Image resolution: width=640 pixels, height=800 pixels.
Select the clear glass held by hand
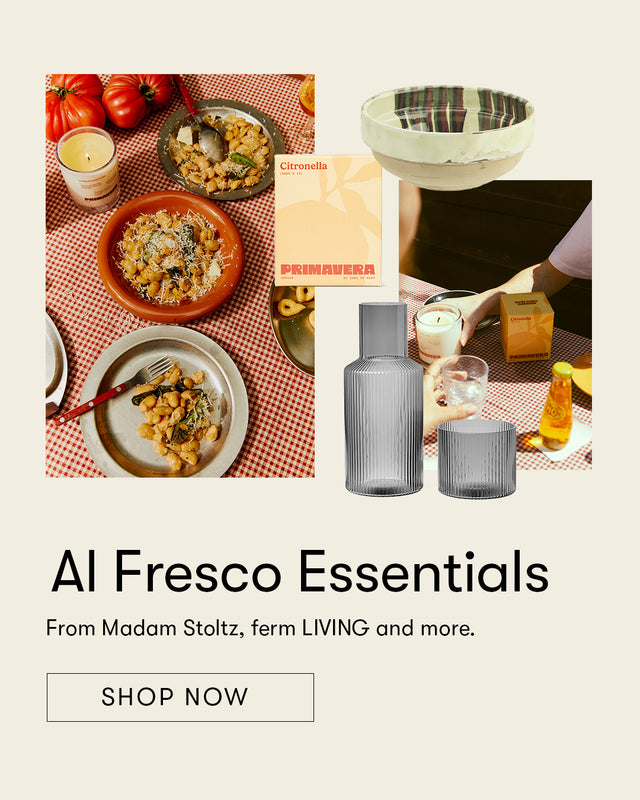point(464,388)
